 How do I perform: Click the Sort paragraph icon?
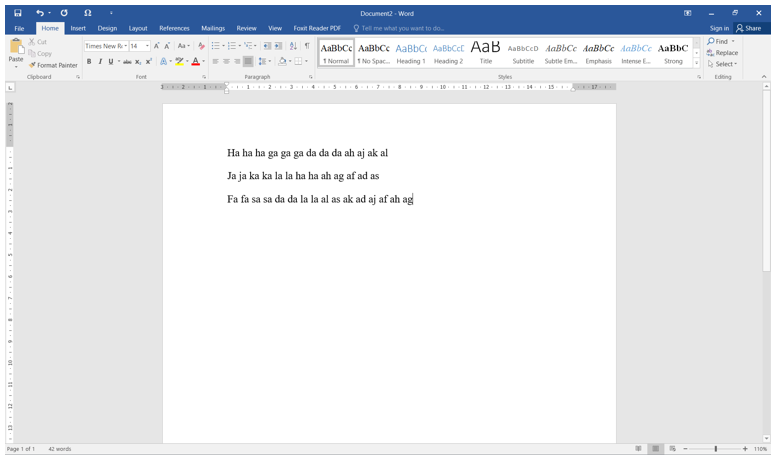(x=293, y=46)
